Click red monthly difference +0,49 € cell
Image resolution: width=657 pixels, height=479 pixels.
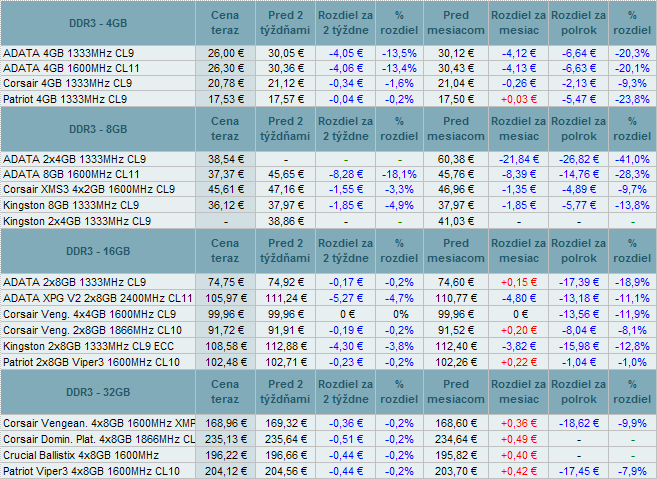(x=519, y=439)
